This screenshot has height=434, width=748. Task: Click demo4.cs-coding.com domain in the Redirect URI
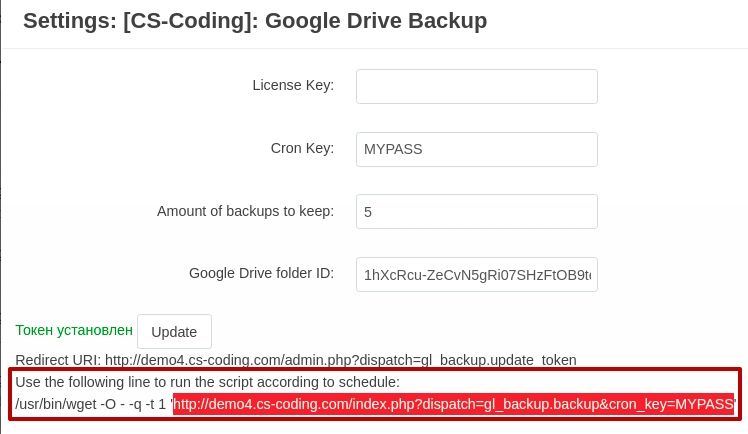196,360
